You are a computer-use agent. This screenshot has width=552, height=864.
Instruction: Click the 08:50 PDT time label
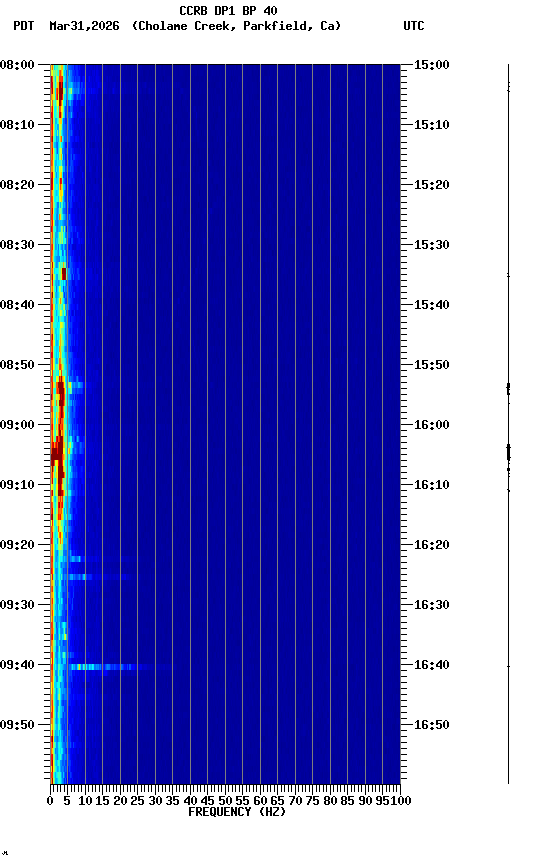coord(17,365)
